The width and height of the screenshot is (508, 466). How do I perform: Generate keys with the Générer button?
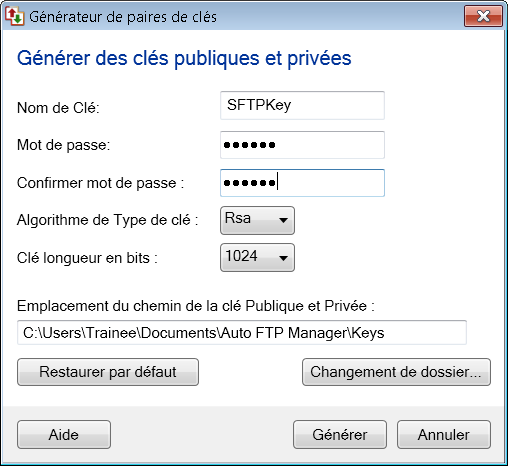tap(340, 435)
